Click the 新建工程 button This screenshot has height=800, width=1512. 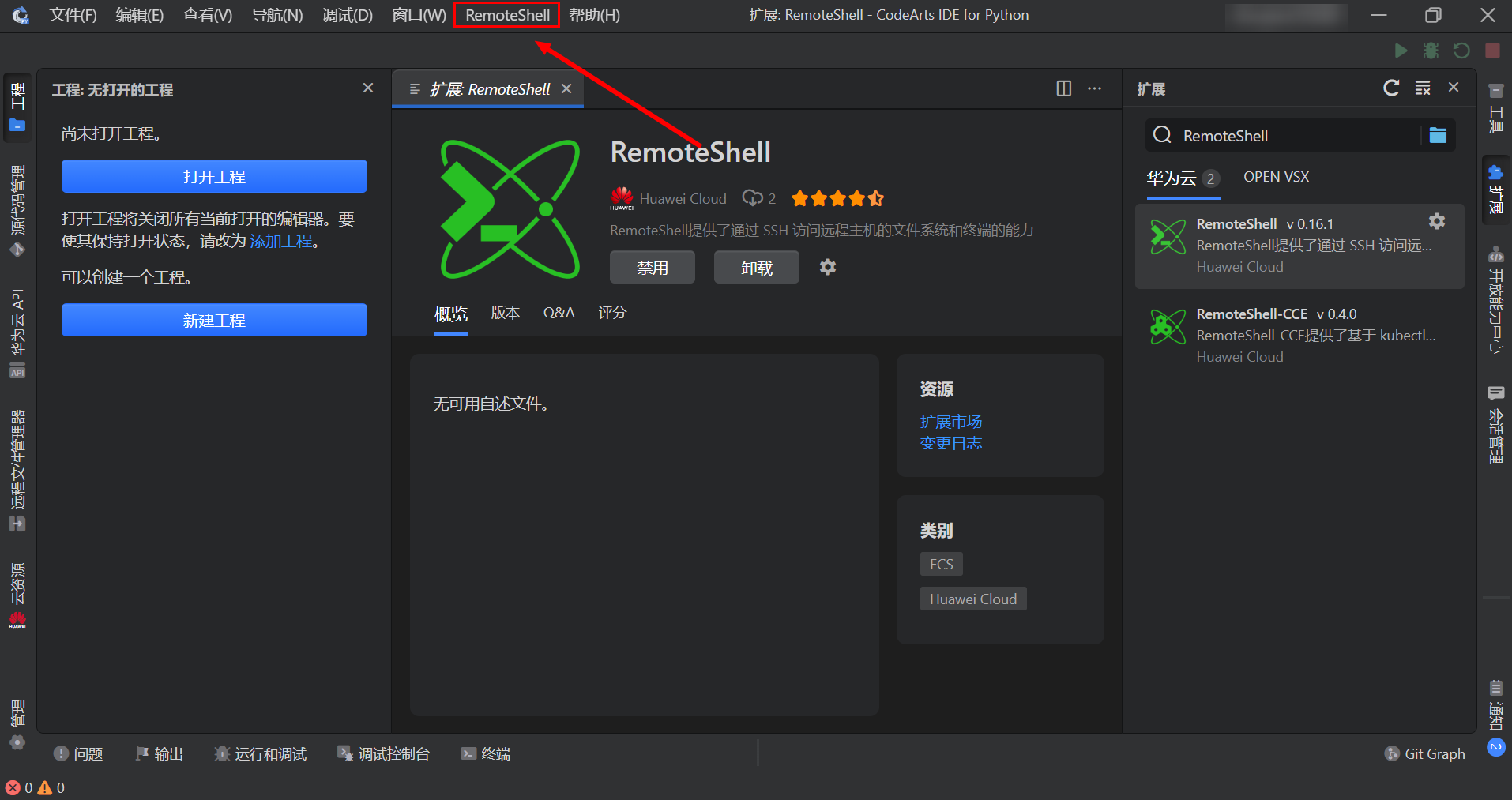(214, 320)
